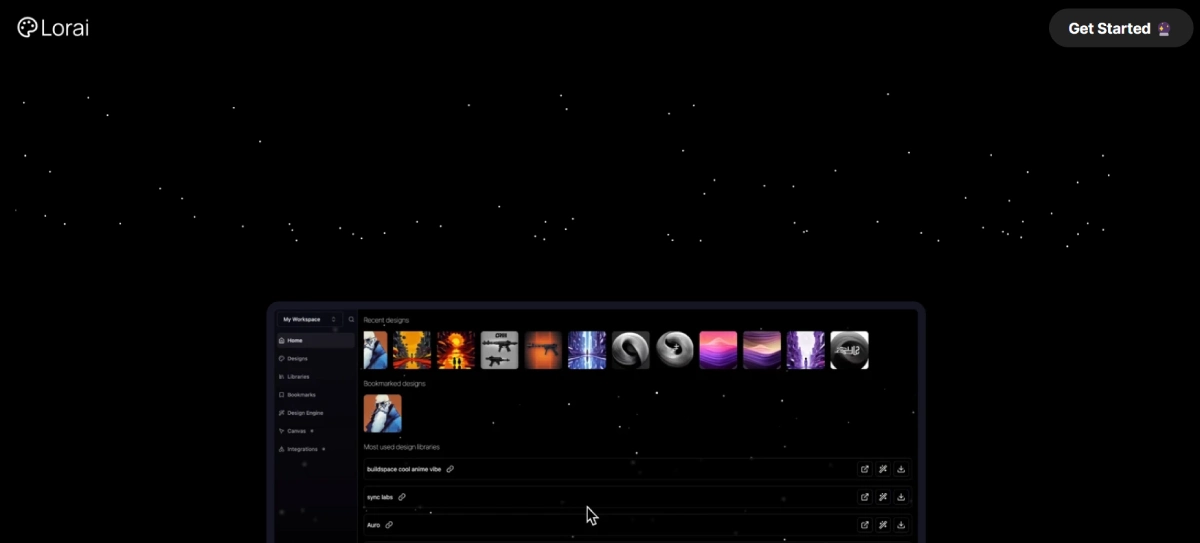Image resolution: width=1200 pixels, height=543 pixels.
Task: Open Bookmarks in the sidebar
Action: click(300, 395)
